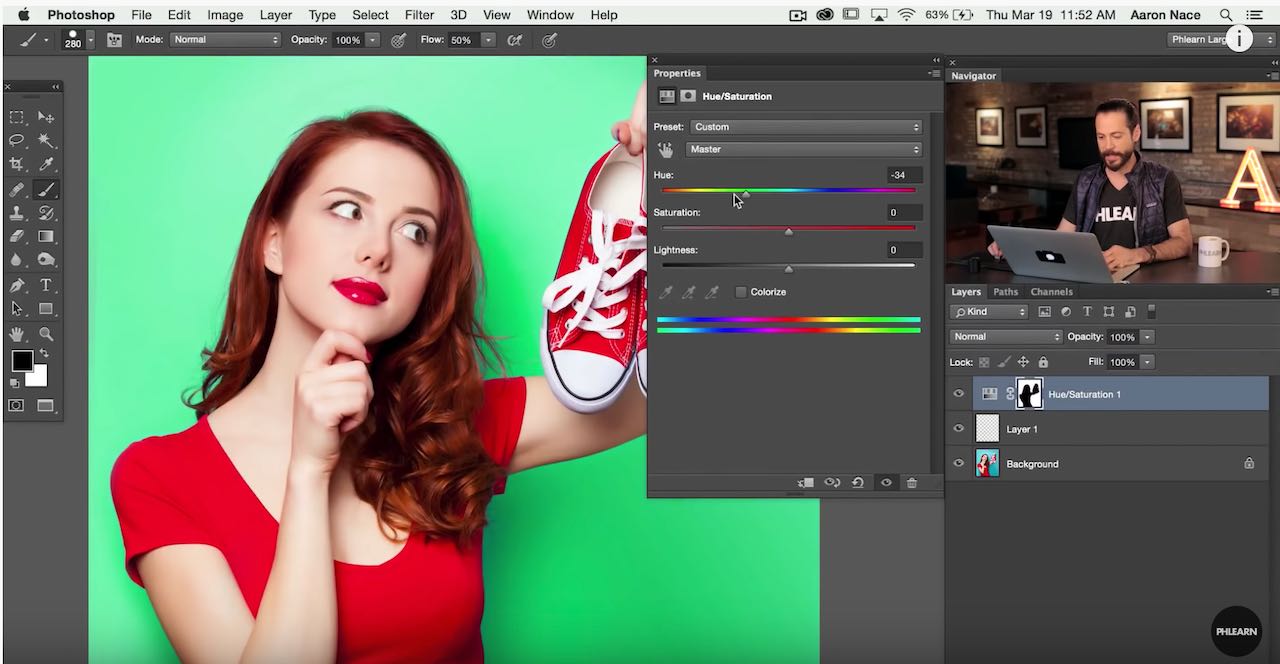Open the Master channel dropdown

point(804,149)
